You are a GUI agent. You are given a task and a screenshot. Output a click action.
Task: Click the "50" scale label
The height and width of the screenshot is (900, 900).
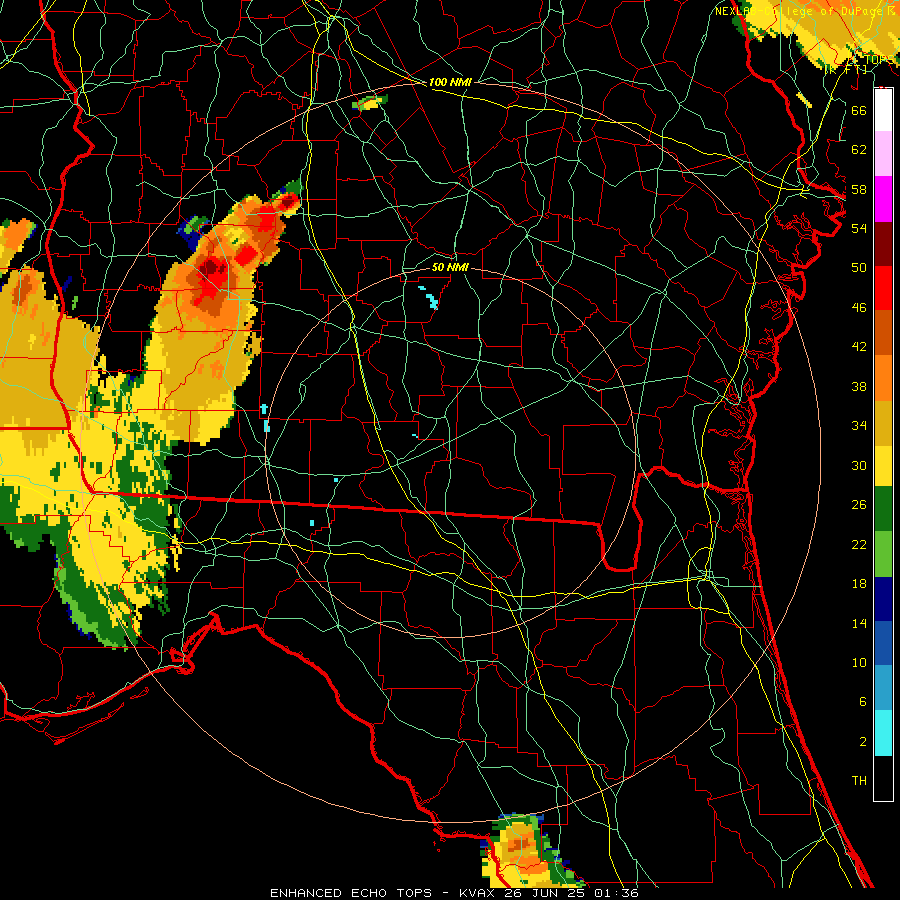[859, 267]
